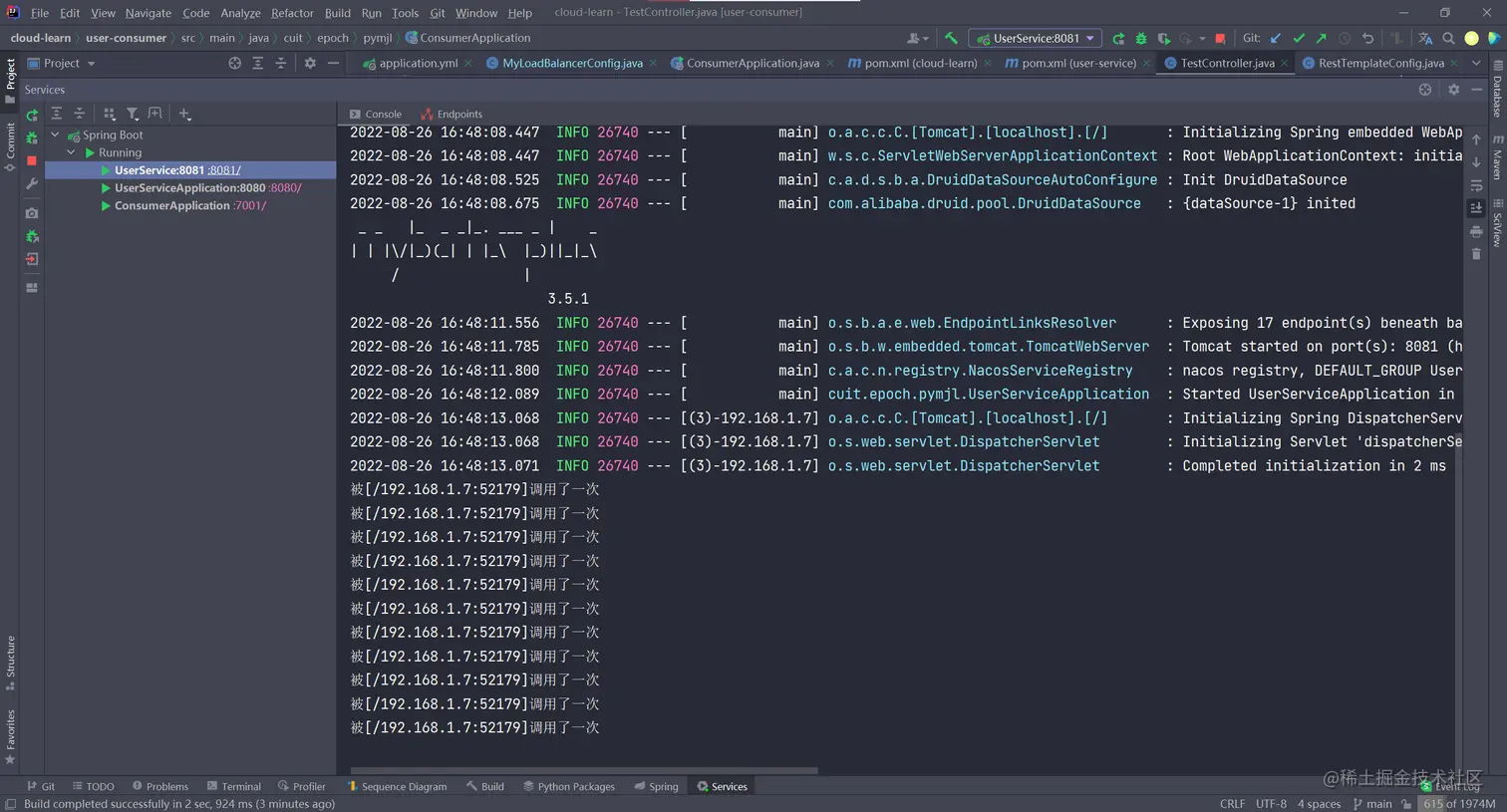Image resolution: width=1507 pixels, height=812 pixels.
Task: Click the Open in New Tab icon in Services
Action: (155, 114)
